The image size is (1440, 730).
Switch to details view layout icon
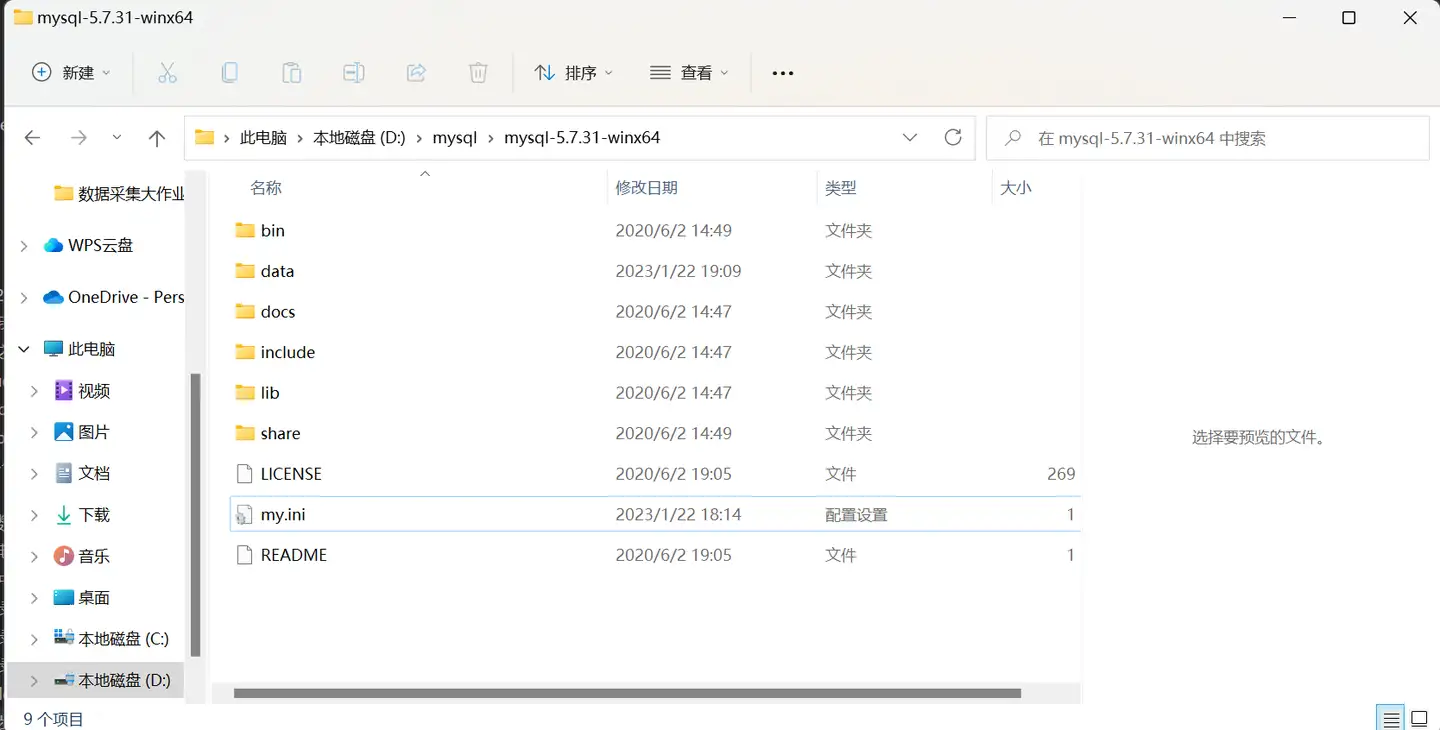tap(1389, 718)
